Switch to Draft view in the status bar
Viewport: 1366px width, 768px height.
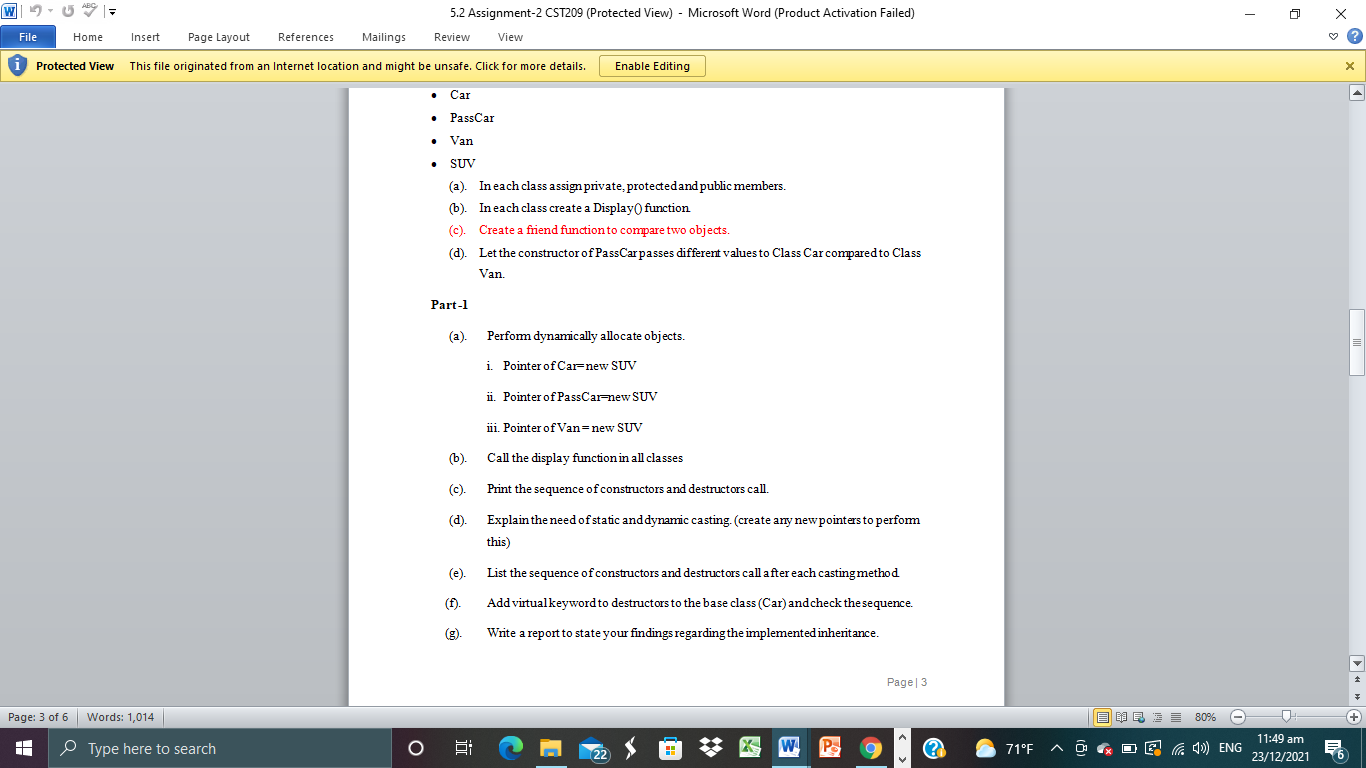pos(1174,716)
